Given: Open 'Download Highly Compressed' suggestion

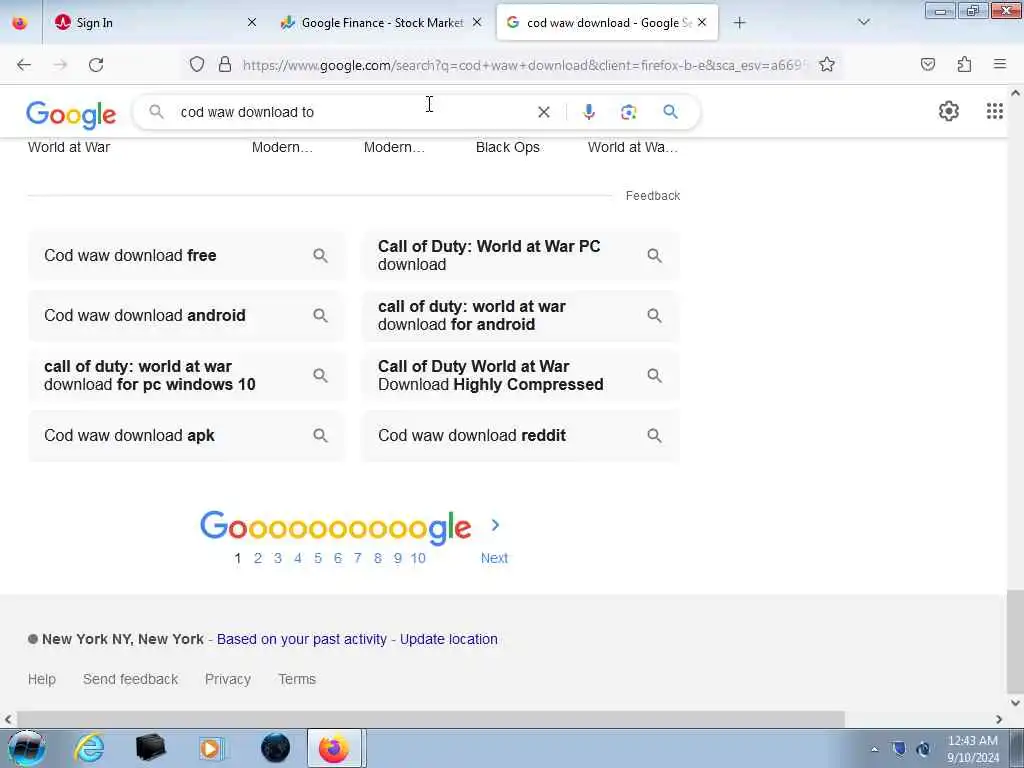Looking at the screenshot, I should (x=520, y=376).
